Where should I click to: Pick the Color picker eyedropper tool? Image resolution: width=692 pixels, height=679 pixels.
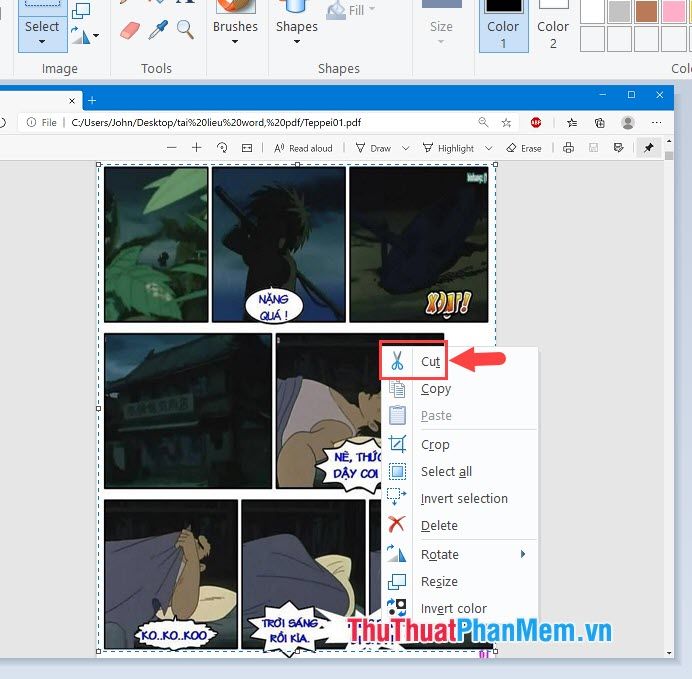click(158, 30)
